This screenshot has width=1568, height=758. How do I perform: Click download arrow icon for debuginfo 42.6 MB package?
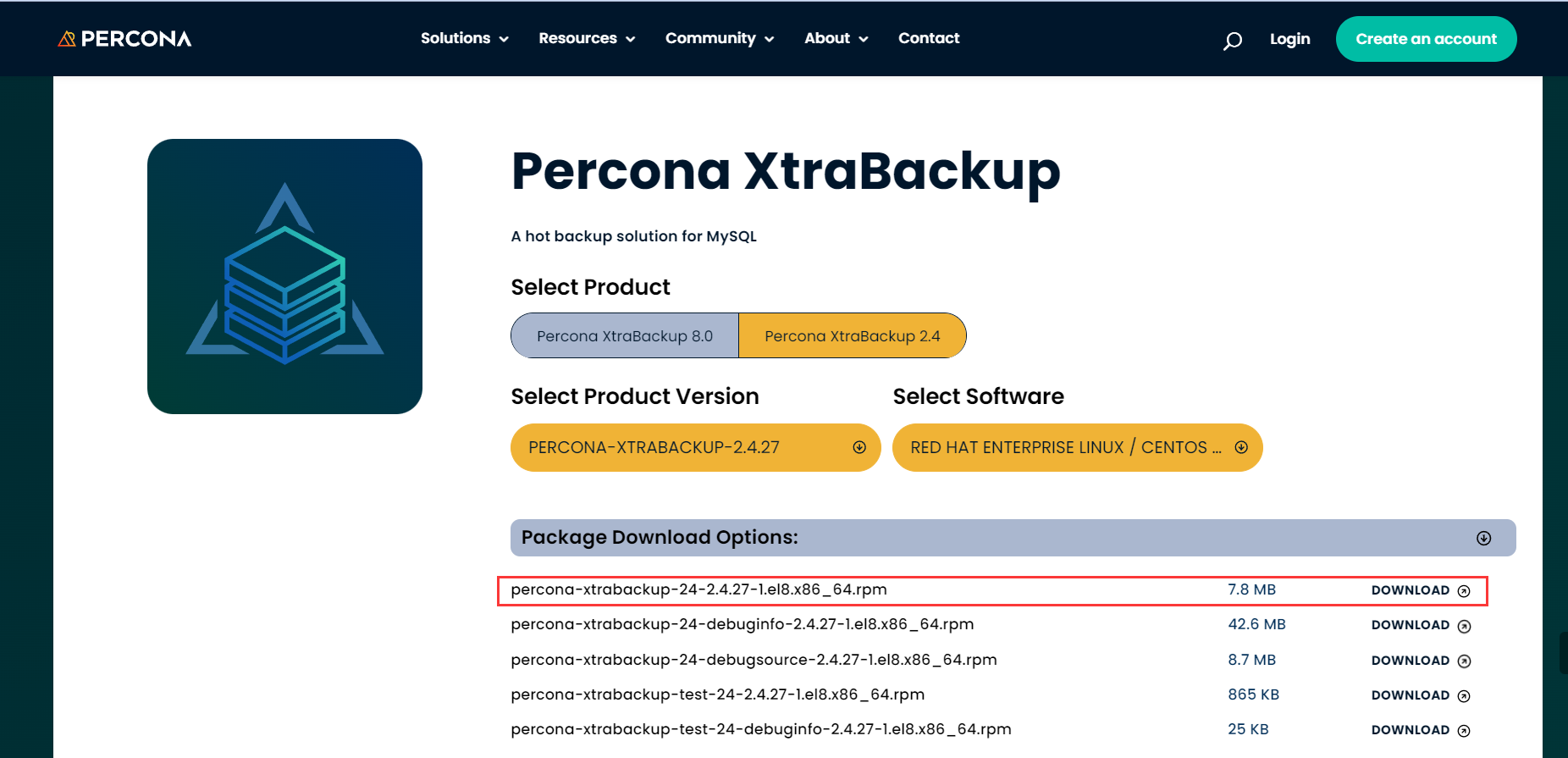click(1464, 626)
